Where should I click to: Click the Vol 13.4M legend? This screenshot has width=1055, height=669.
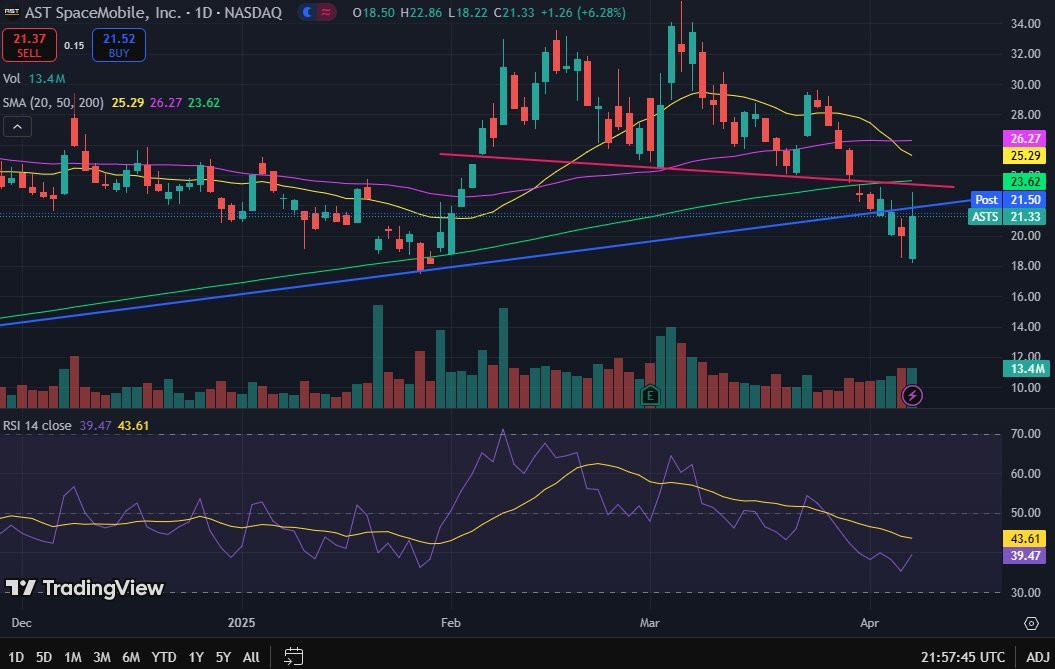pyautogui.click(x=34, y=79)
